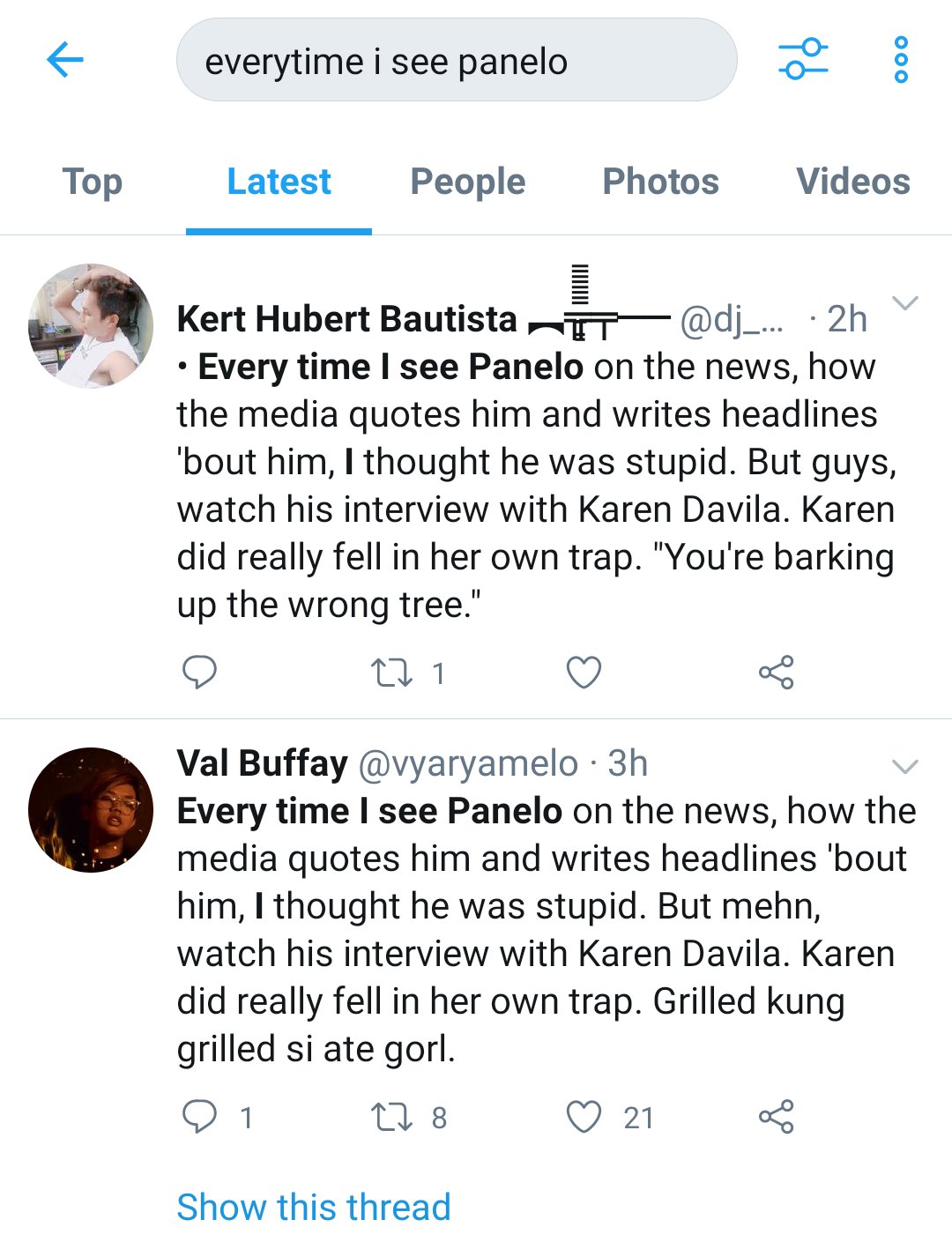952x1242 pixels.
Task: Open @vyaryamelo profile handle
Action: point(468,763)
